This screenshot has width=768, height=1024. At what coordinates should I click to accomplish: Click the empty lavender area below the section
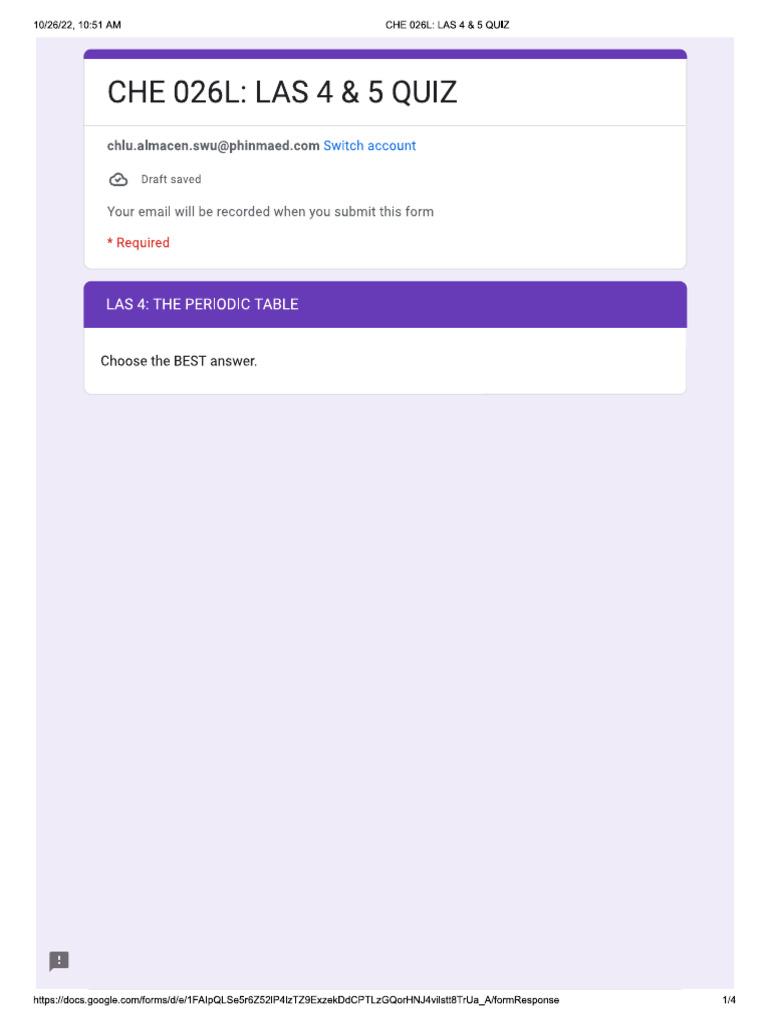[385, 650]
